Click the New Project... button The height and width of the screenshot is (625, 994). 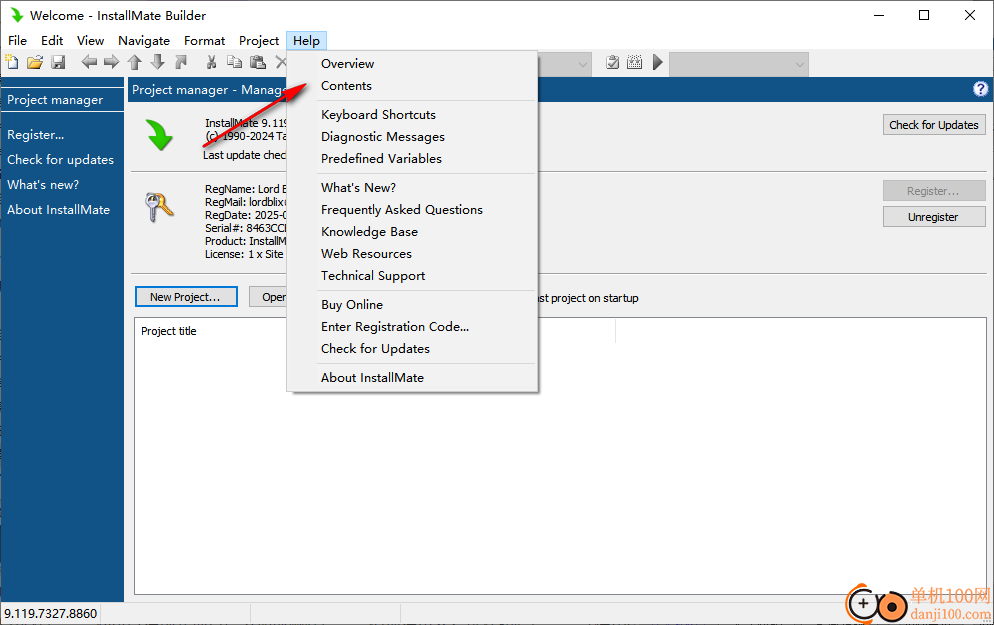(186, 297)
